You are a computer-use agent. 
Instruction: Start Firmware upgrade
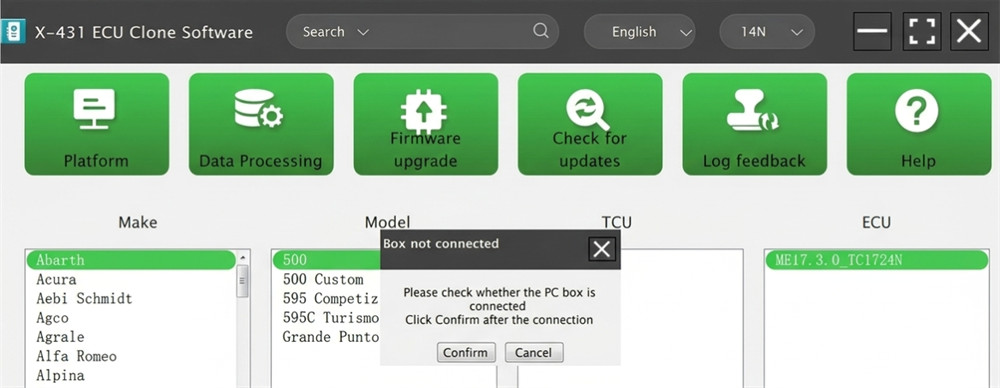click(425, 124)
